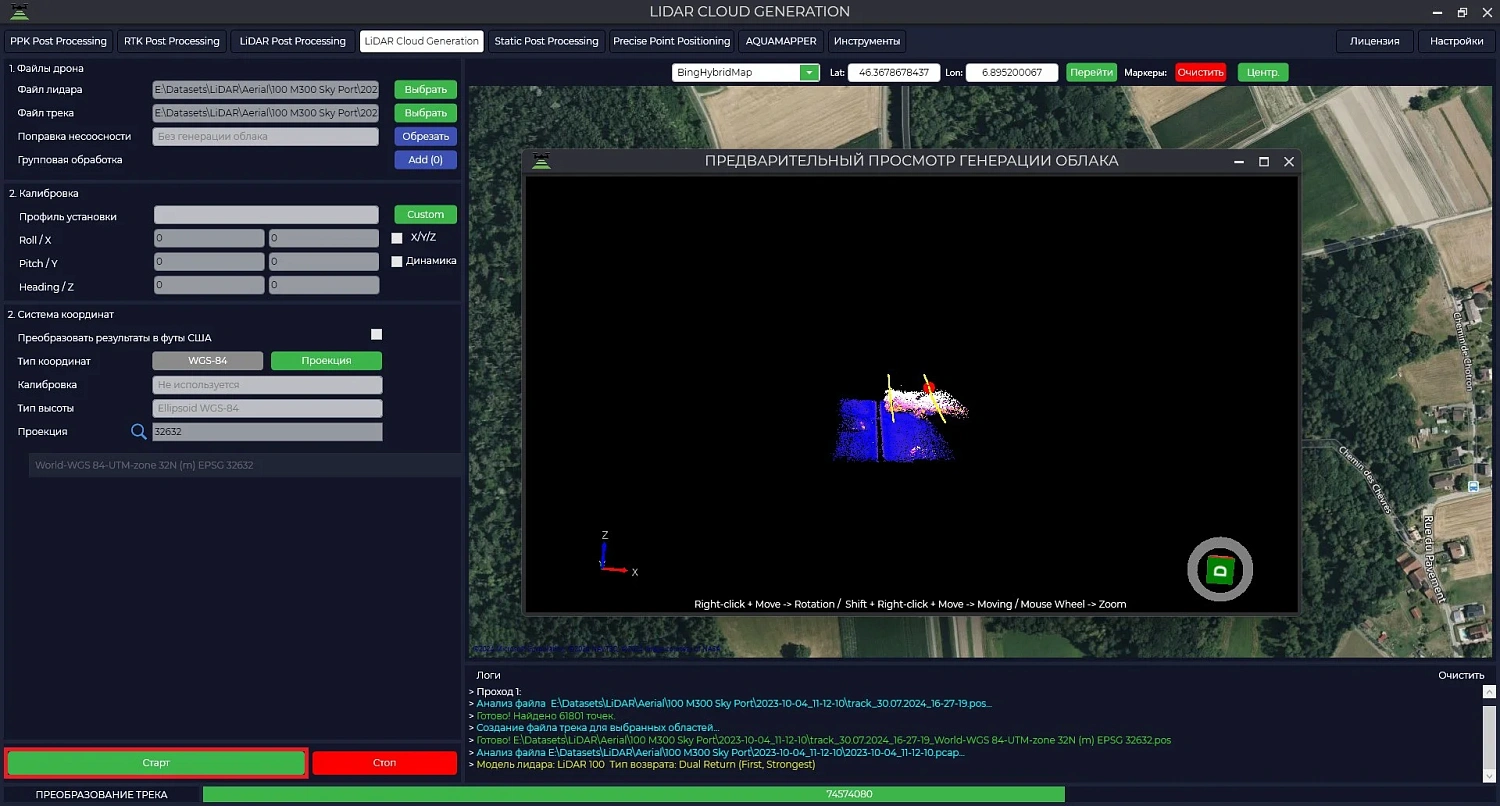Open the Тип высоты Ellipsoid WGS-84 selector
The width and height of the screenshot is (1500, 806).
[266, 408]
